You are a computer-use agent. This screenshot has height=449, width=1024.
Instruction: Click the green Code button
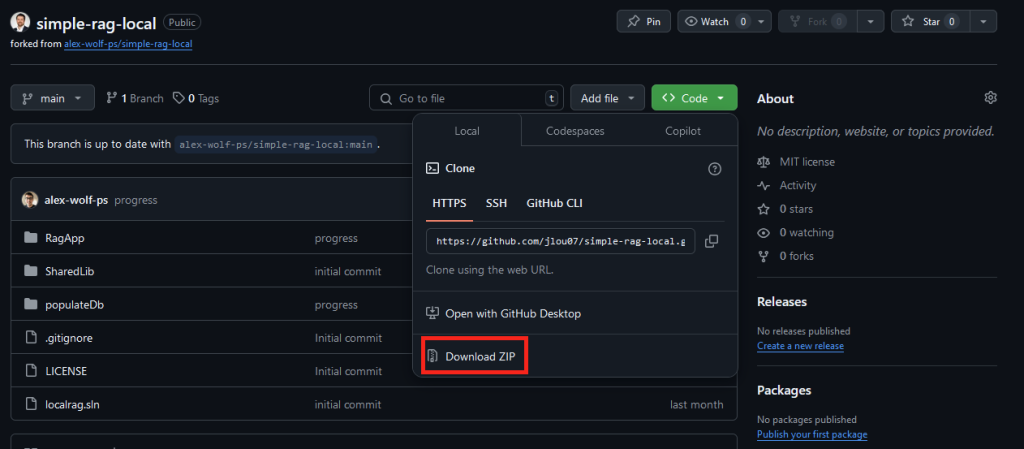point(694,99)
